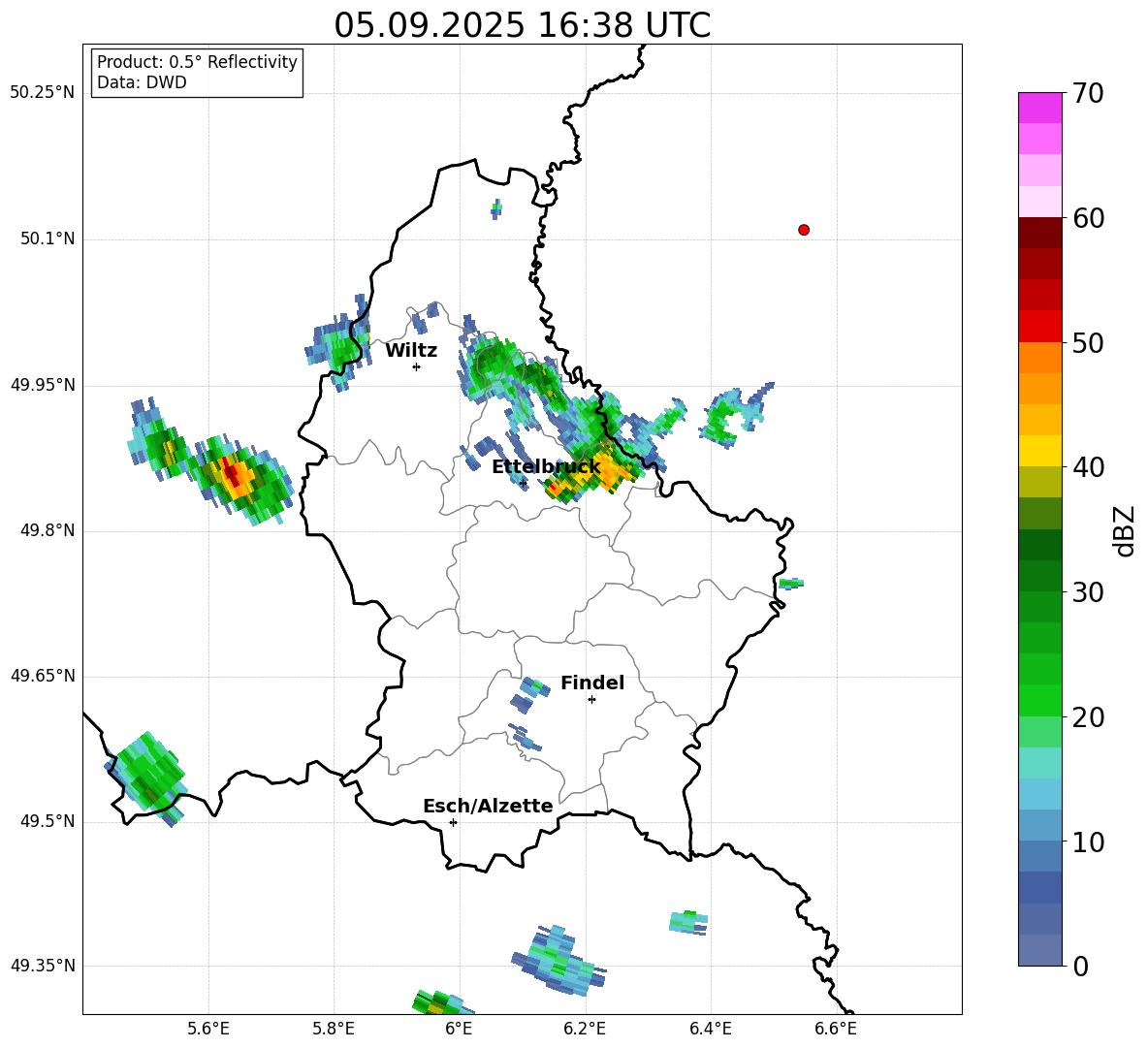Click the Wiltz station cross marker
This screenshot has width=1148, height=1048.
tap(416, 366)
